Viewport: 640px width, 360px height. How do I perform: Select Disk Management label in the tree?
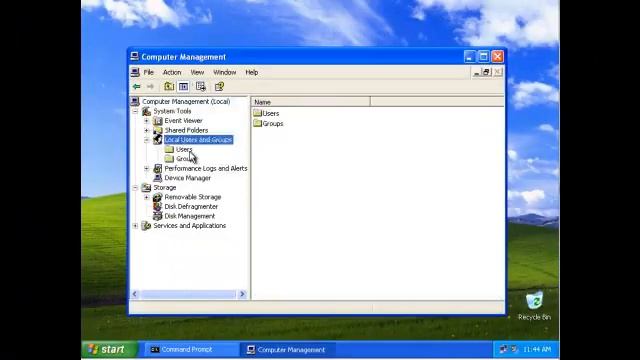[x=189, y=216]
